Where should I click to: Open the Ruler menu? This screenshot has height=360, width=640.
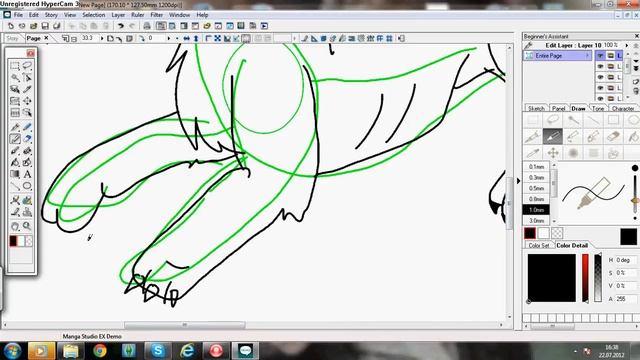tap(138, 15)
